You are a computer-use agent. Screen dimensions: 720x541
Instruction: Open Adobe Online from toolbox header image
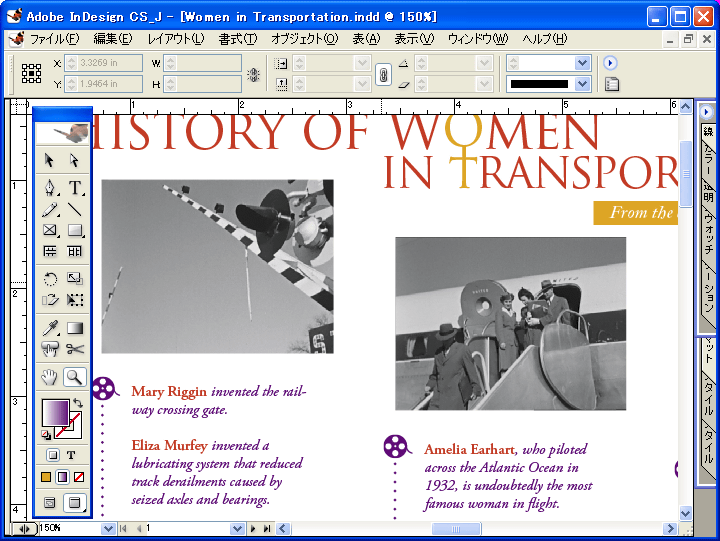coord(62,133)
